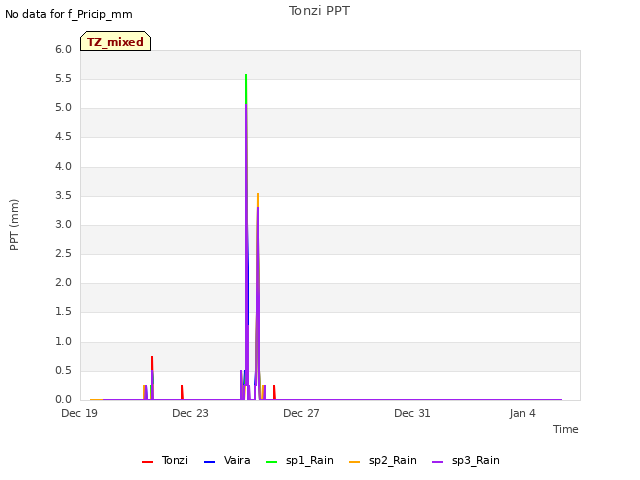Click the red Tonzi spike before Dec 23
The width and height of the screenshot is (640, 480).
[182, 392]
